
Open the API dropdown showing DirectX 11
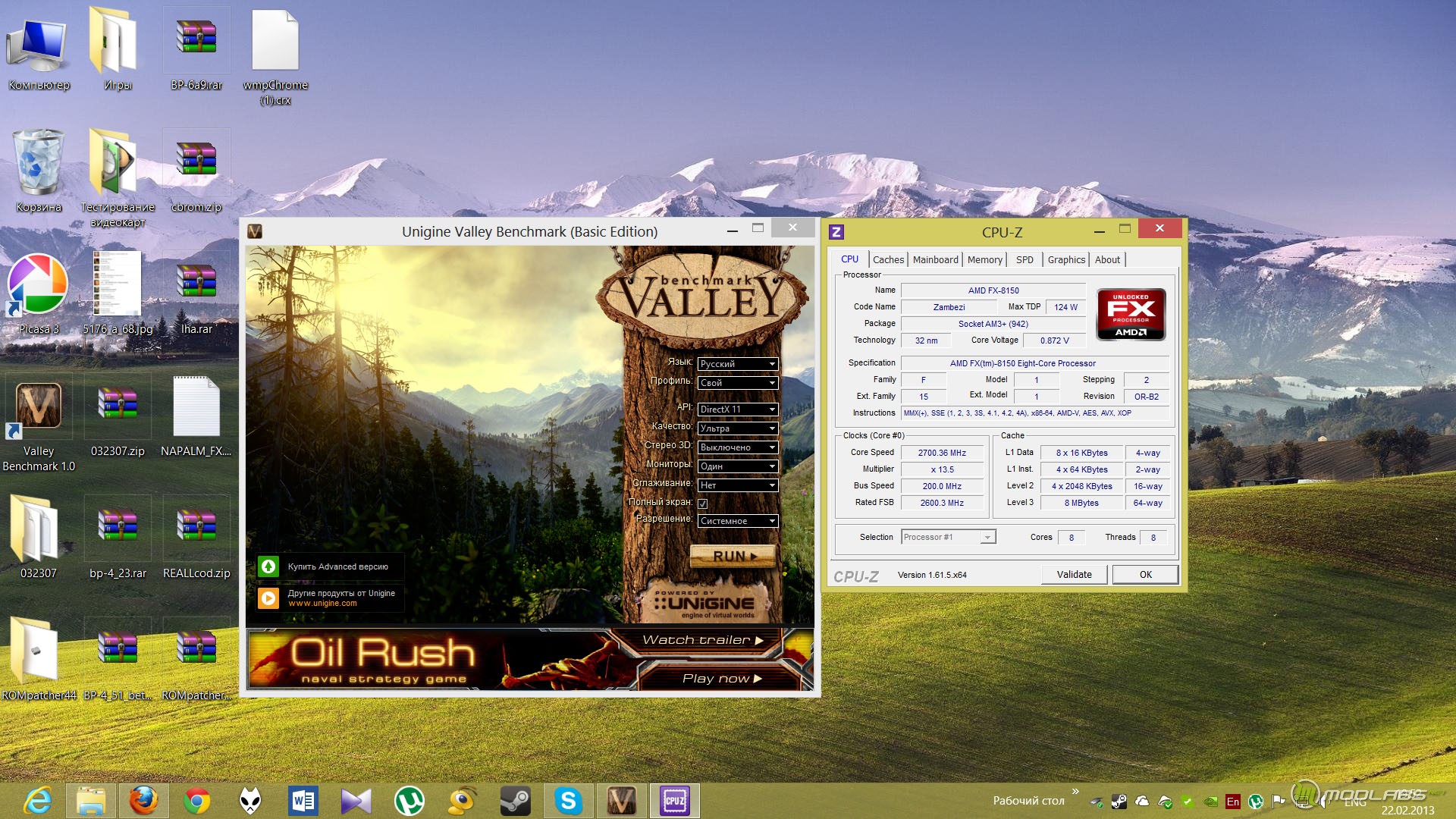pyautogui.click(x=737, y=409)
